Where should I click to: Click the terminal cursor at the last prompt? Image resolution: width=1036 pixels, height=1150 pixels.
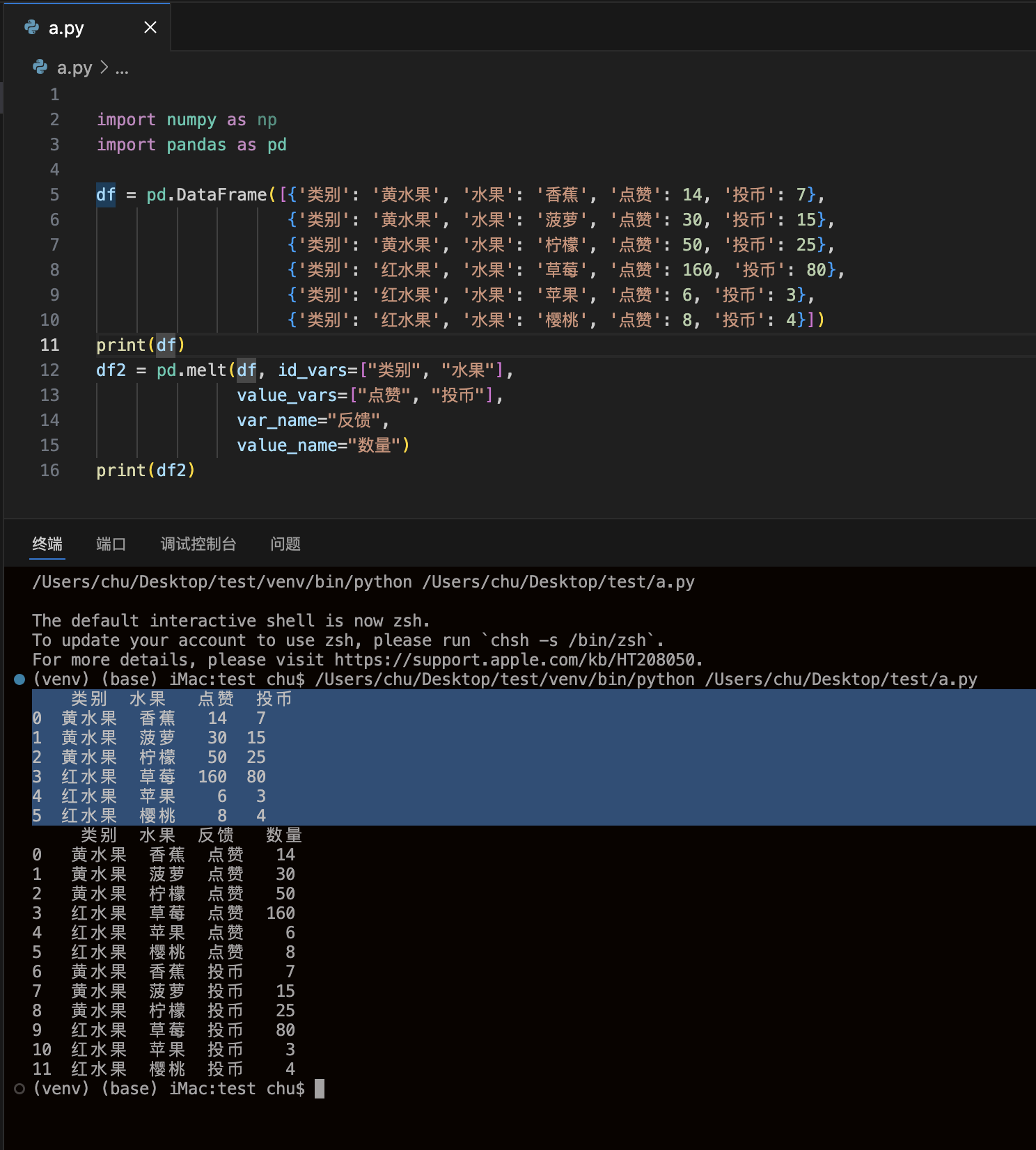pos(320,1089)
